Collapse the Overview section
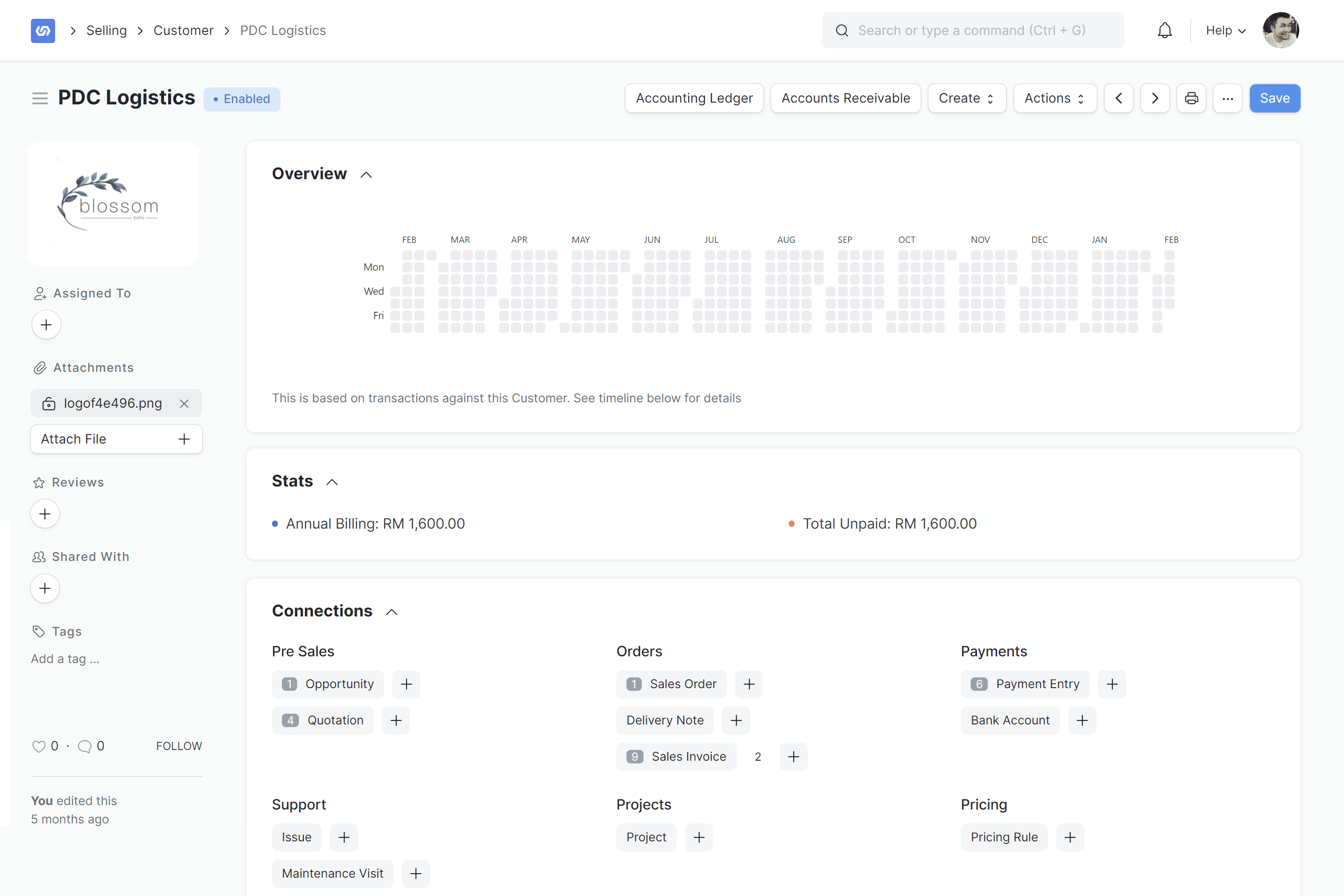1344x896 pixels. click(x=367, y=175)
